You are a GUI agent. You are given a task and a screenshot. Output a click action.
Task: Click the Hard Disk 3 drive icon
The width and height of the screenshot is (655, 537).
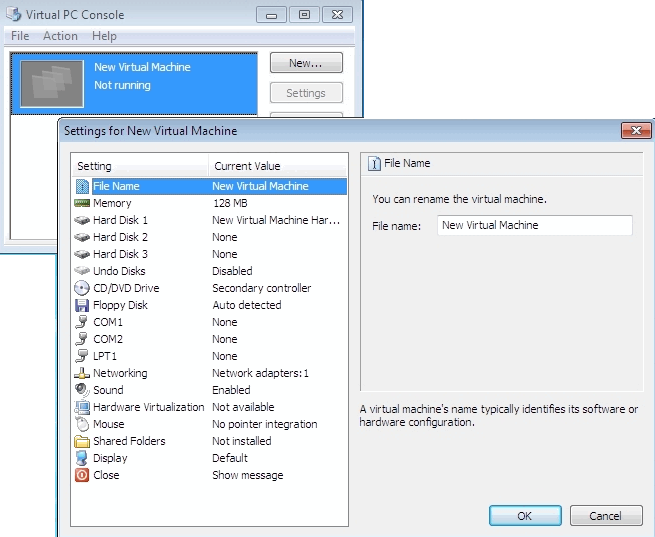(82, 254)
